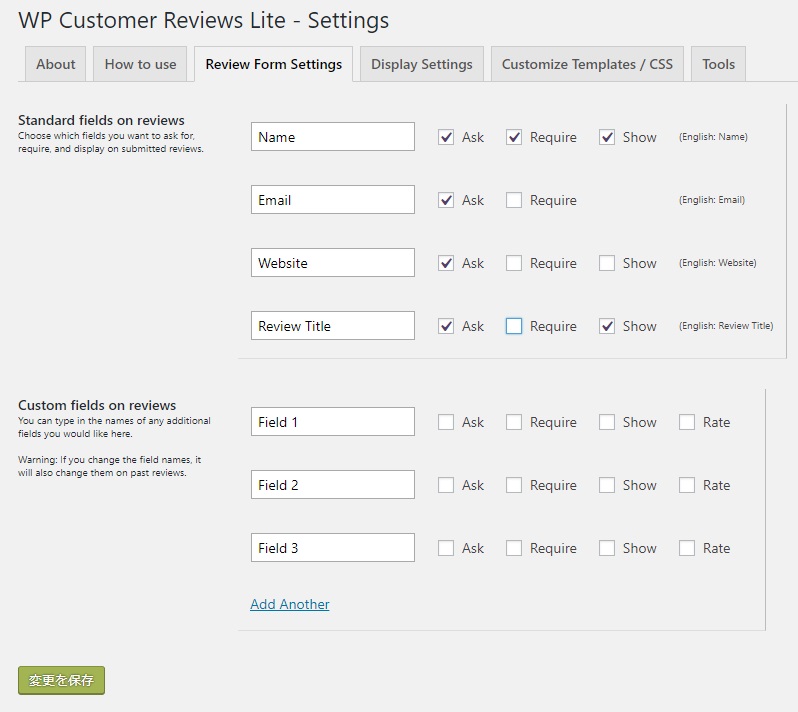
Task: Enable Rate for Field 1
Action: 687,422
